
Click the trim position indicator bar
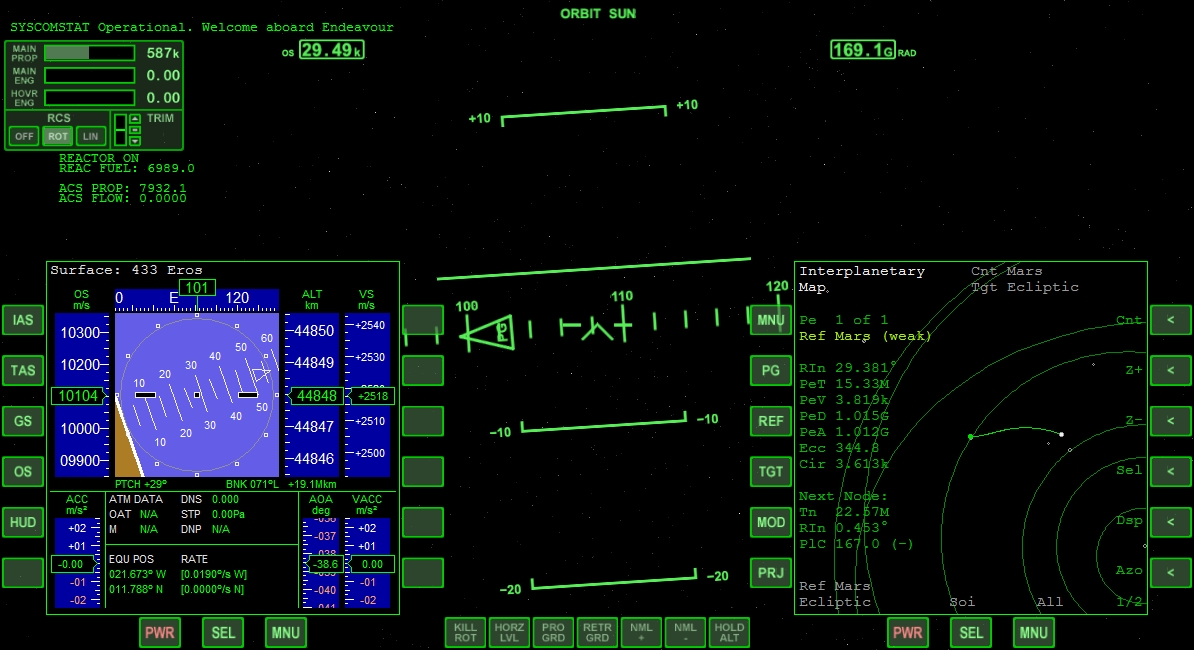click(120, 129)
